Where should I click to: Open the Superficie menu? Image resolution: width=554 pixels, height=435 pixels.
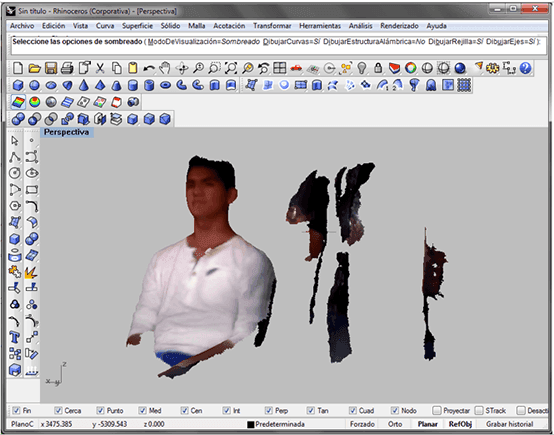point(137,26)
